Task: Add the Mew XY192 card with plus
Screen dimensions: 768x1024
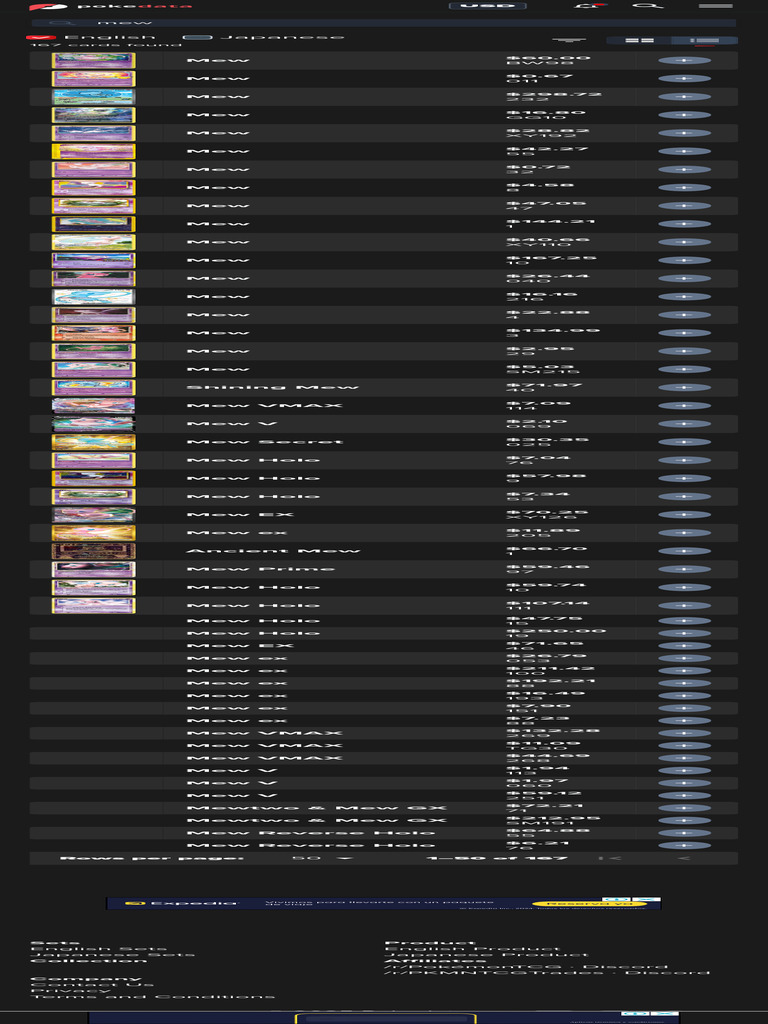Action: point(684,133)
